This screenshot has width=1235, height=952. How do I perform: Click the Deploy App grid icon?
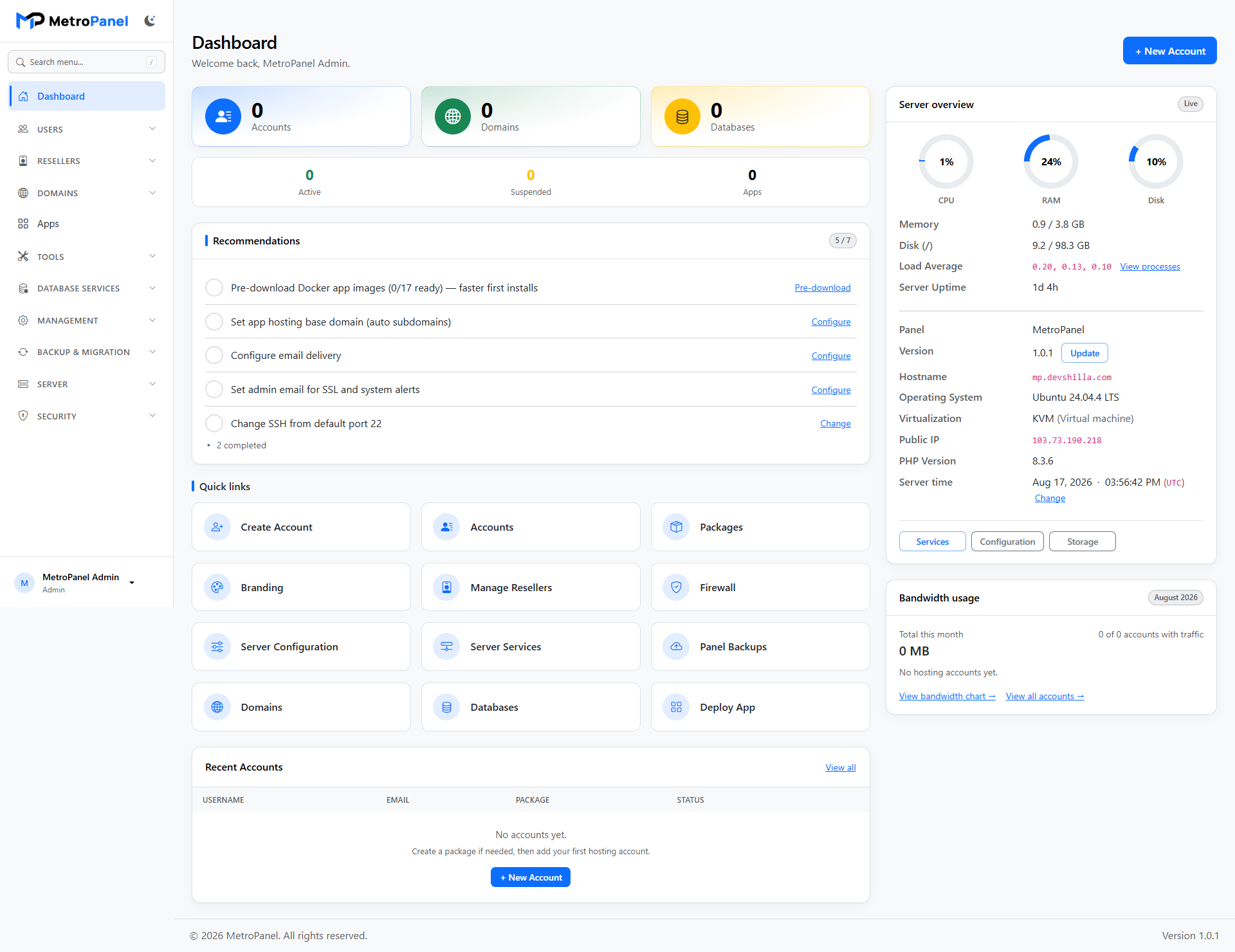point(676,707)
